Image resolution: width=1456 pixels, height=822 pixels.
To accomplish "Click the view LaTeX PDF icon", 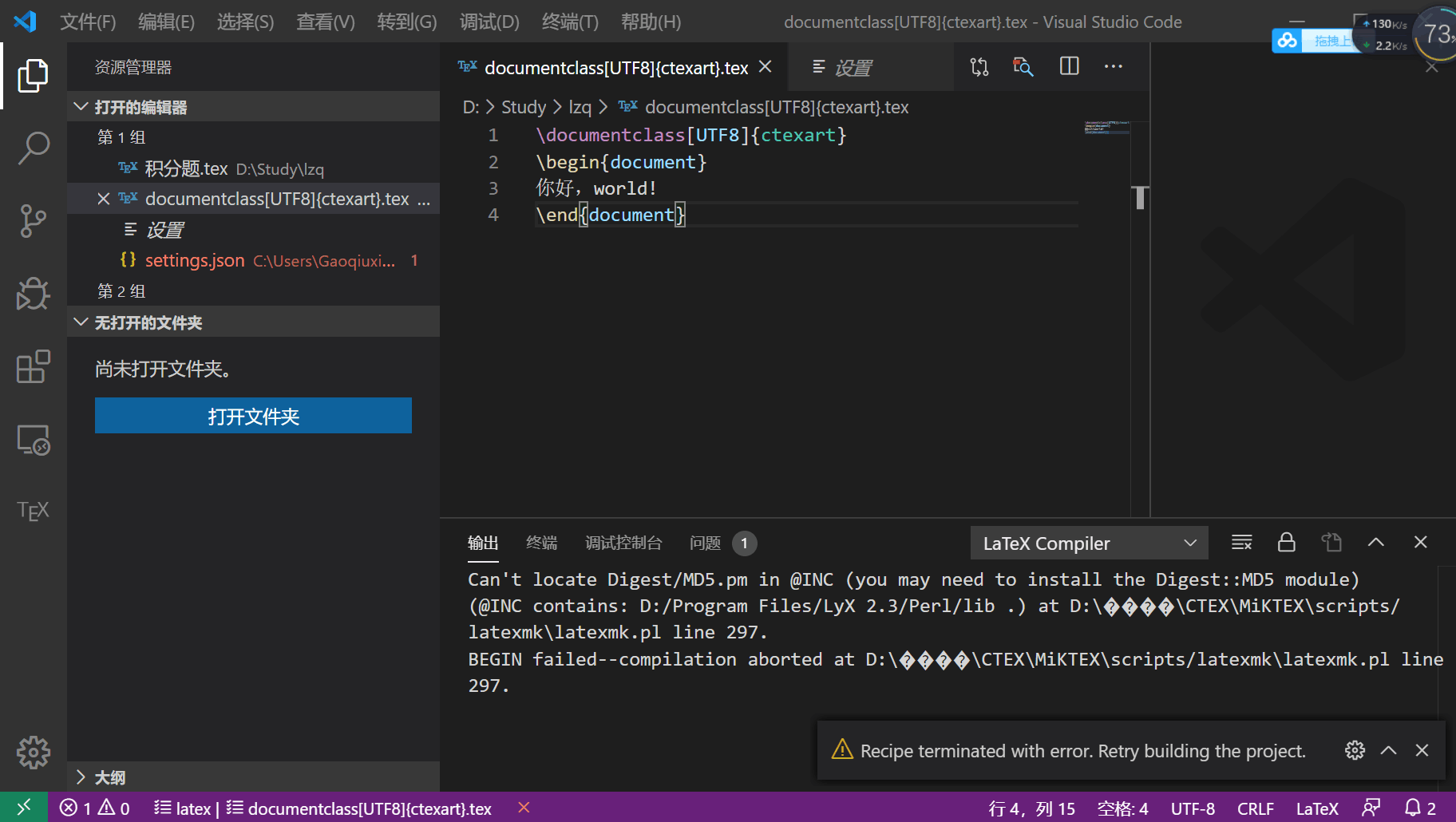I will [1023, 67].
